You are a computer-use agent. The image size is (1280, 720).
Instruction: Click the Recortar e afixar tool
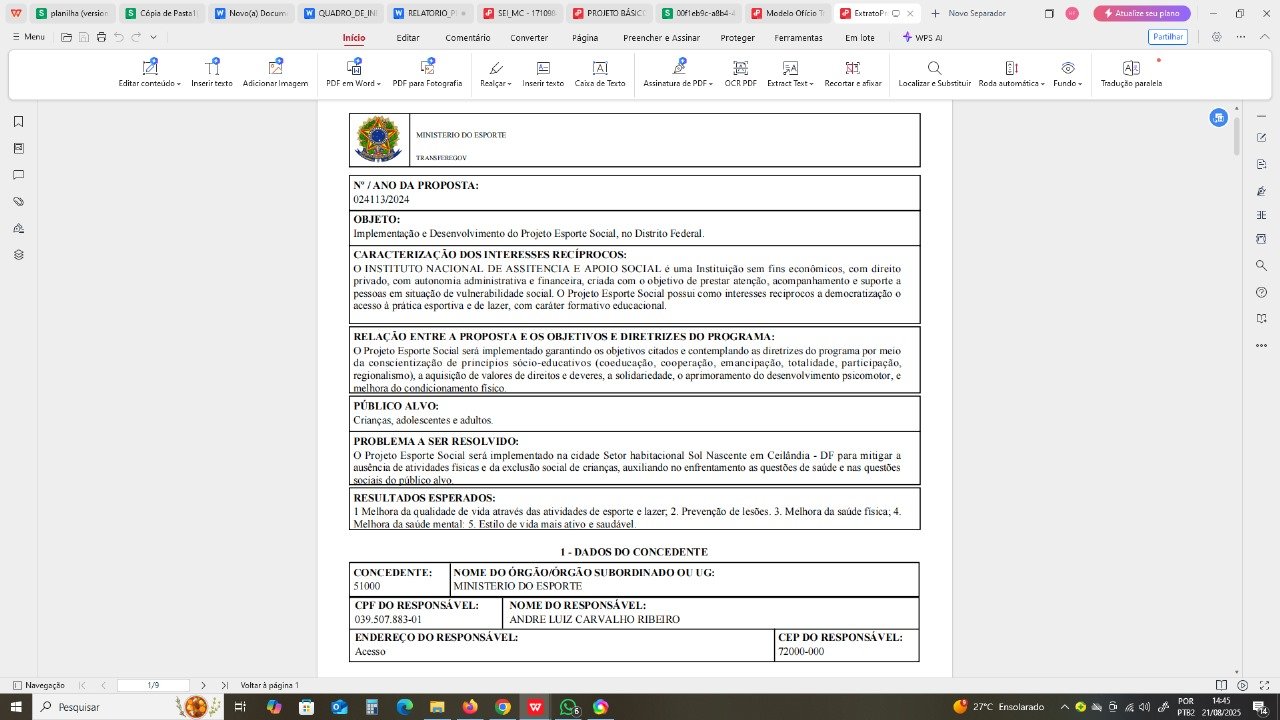(852, 73)
